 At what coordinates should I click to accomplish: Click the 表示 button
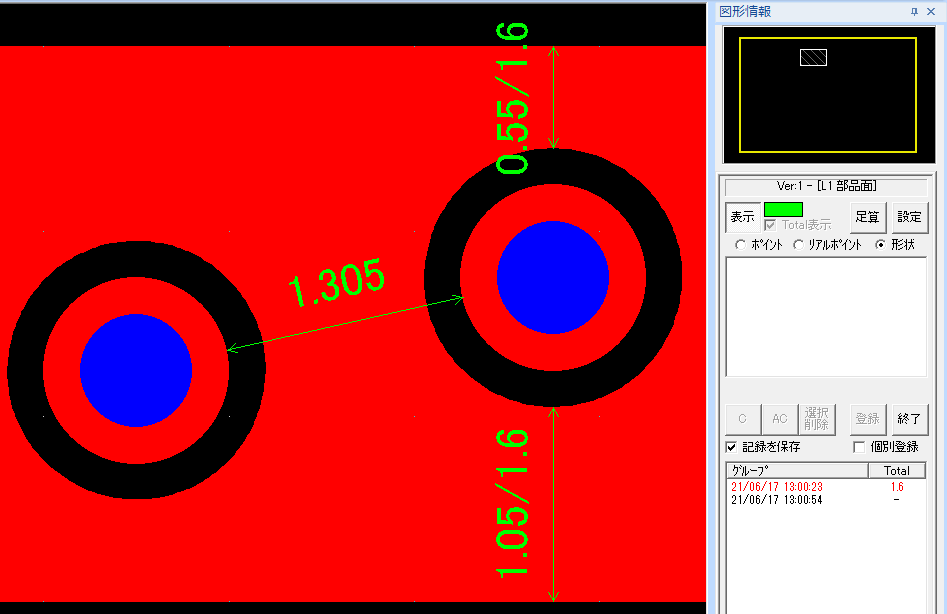click(x=743, y=217)
